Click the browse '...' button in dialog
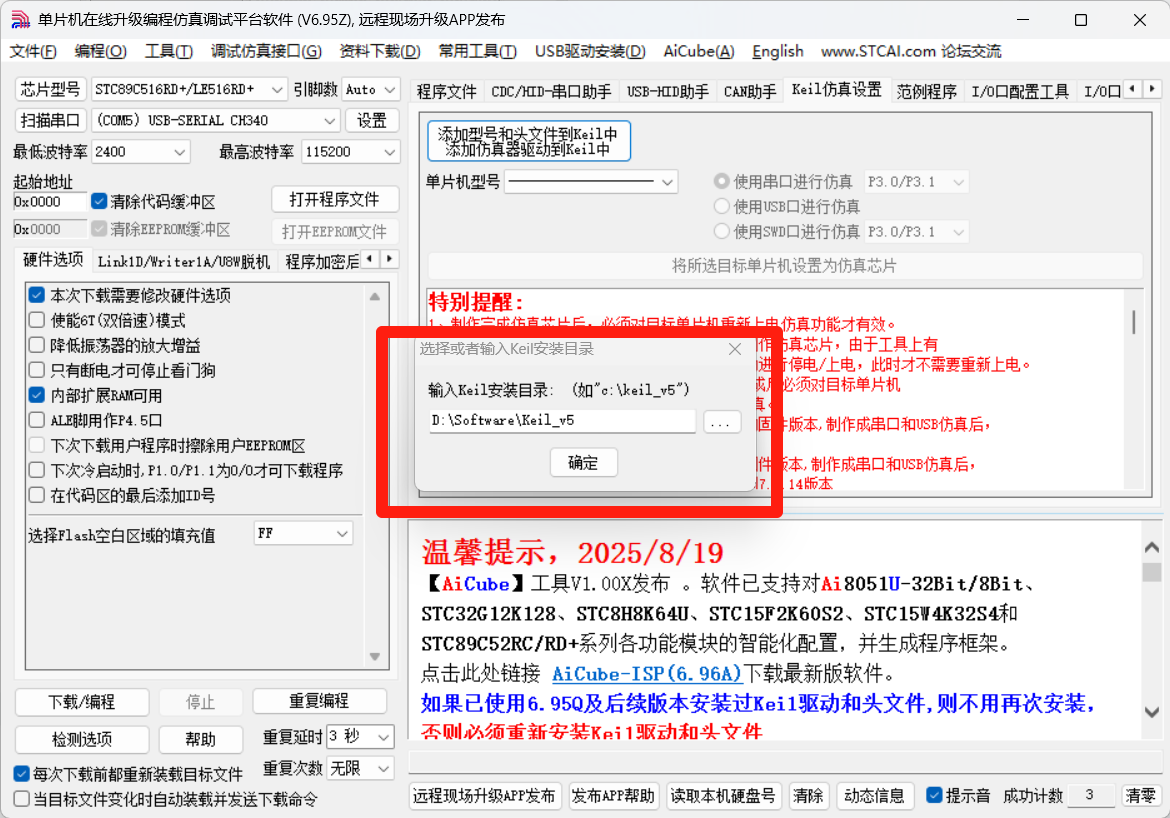This screenshot has width=1170, height=818. (721, 421)
